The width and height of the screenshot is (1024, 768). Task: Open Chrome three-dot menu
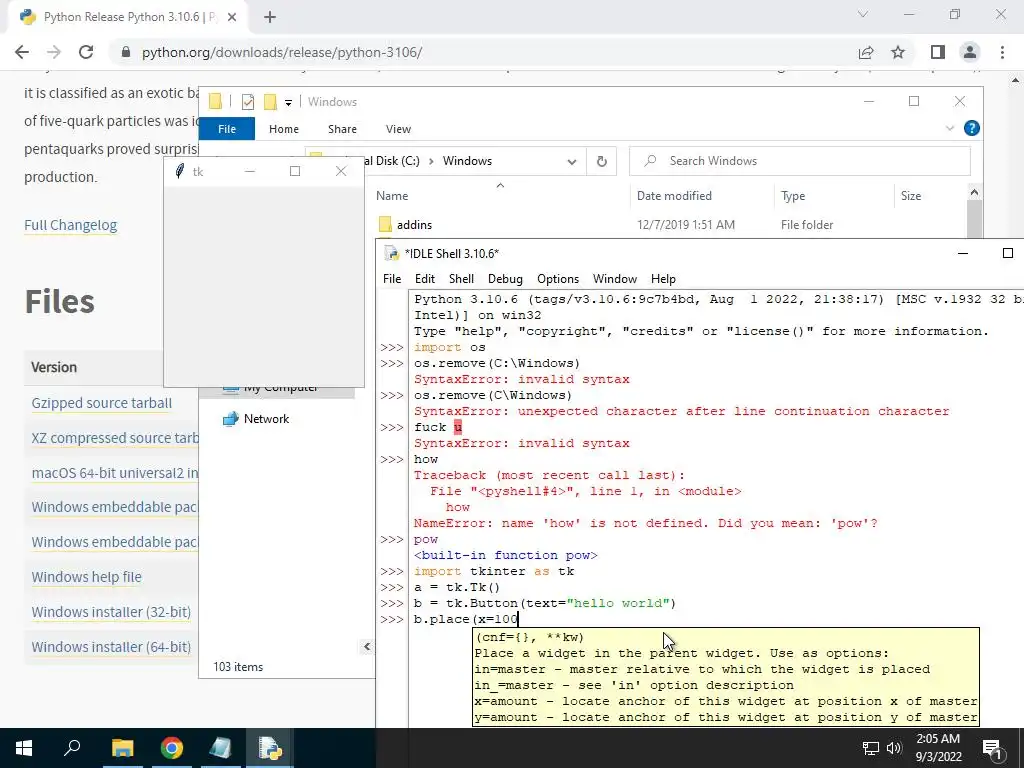coord(1002,52)
